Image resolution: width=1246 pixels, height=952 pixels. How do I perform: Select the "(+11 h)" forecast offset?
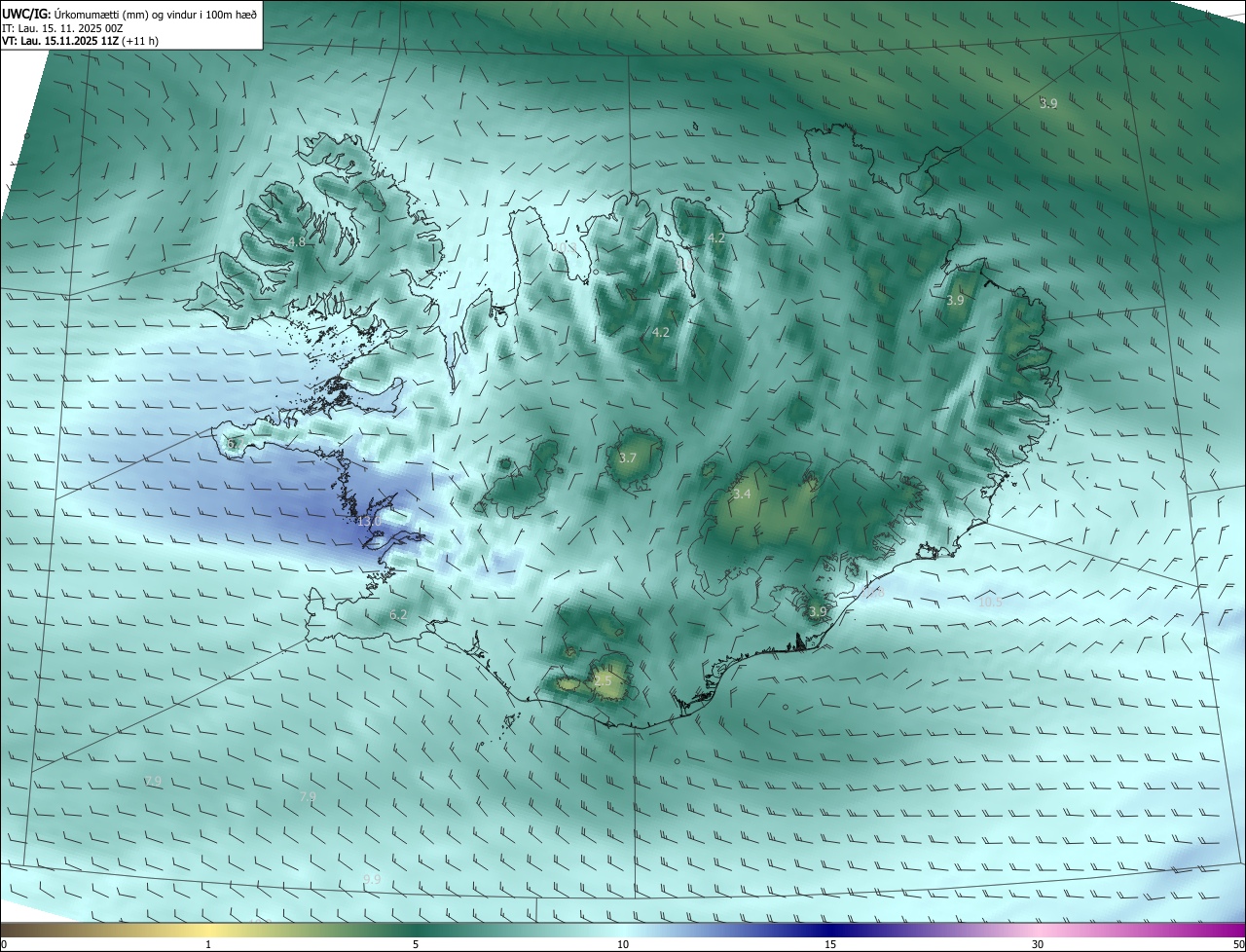coord(140,41)
